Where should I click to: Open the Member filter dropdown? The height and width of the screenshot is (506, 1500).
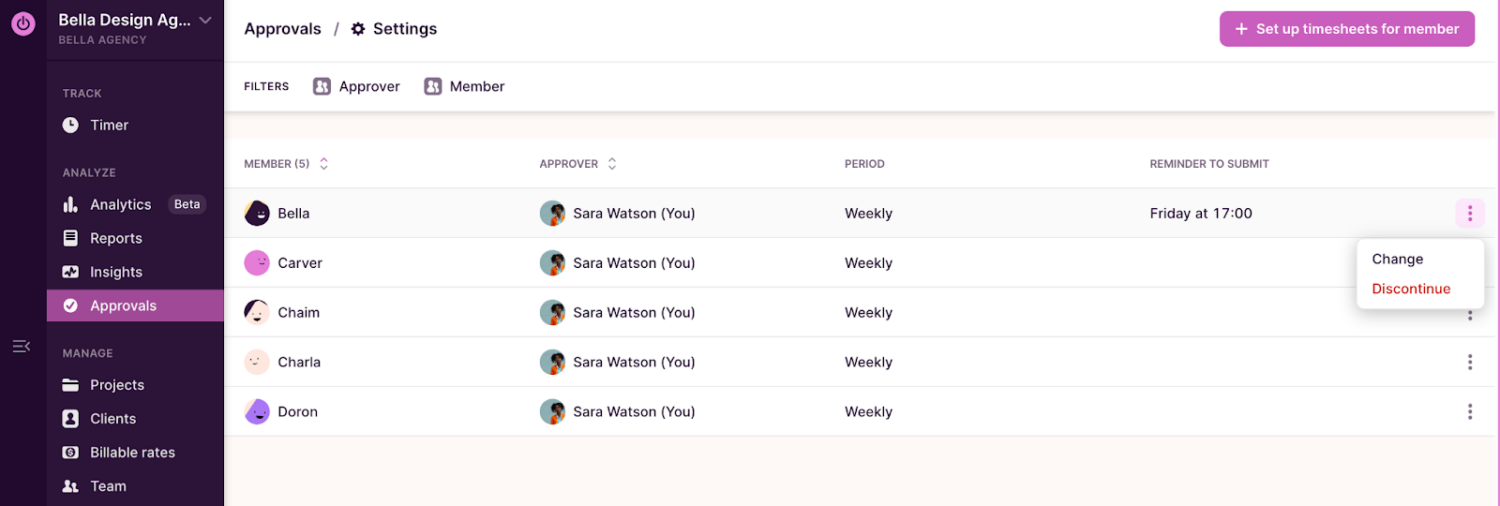464,87
